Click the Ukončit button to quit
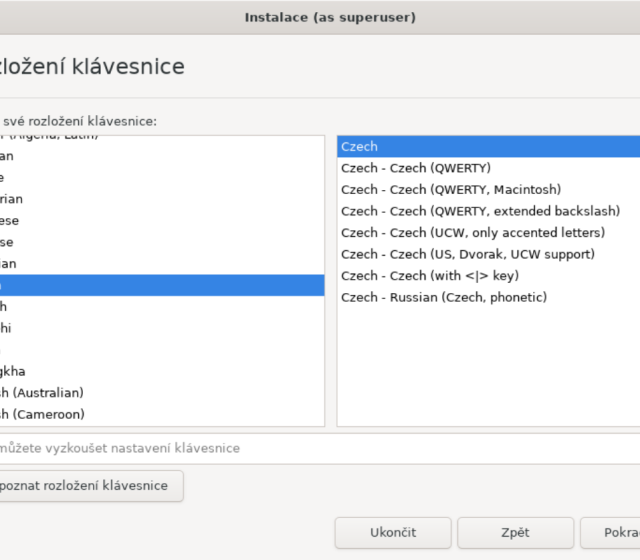This screenshot has height=560, width=640. pyautogui.click(x=393, y=533)
